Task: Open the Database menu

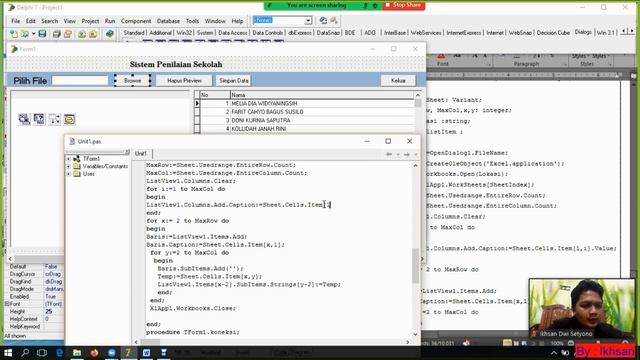Action: (168, 21)
